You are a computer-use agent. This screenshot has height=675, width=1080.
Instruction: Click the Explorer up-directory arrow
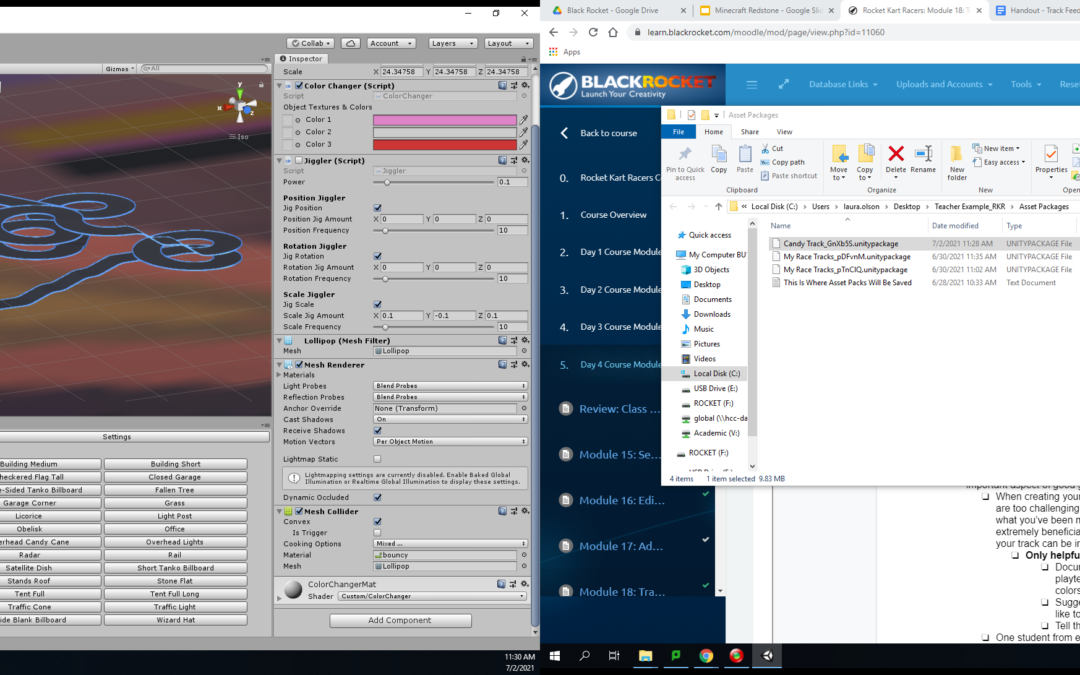click(x=718, y=207)
